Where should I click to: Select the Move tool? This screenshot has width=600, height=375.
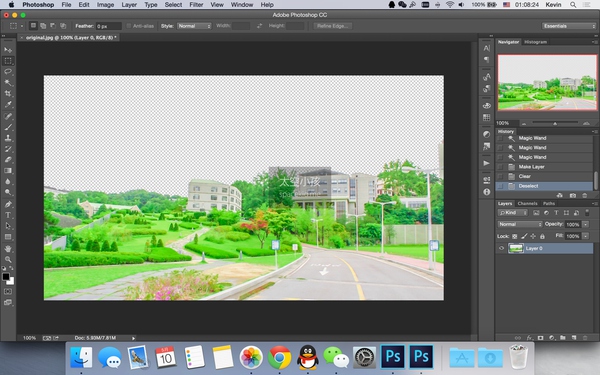8,50
